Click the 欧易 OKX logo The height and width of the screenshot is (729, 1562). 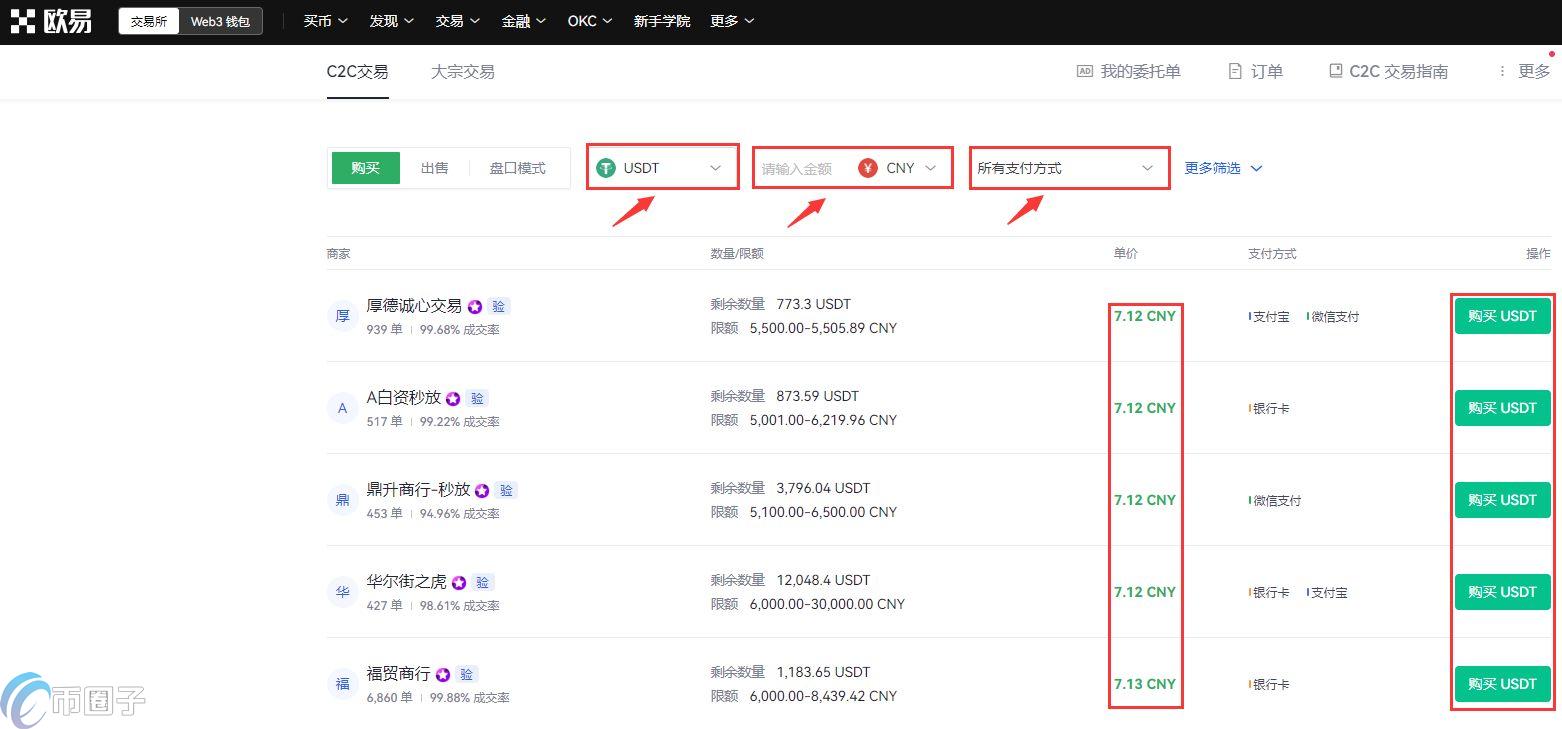tap(51, 21)
